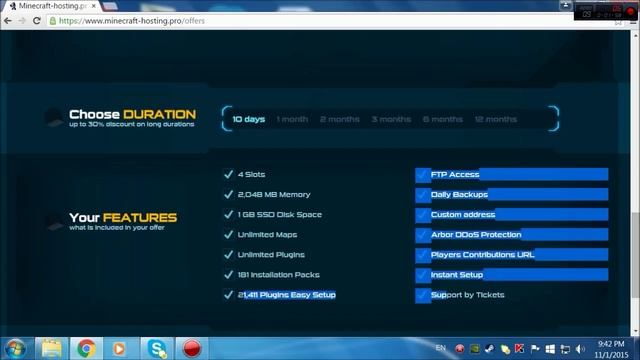Click the EN language indicator
This screenshot has width=640, height=360.
click(x=440, y=348)
